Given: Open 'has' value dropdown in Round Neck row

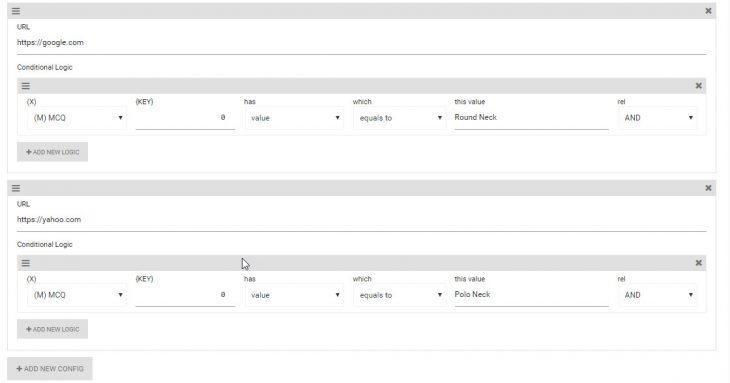Looking at the screenshot, I should (294, 118).
